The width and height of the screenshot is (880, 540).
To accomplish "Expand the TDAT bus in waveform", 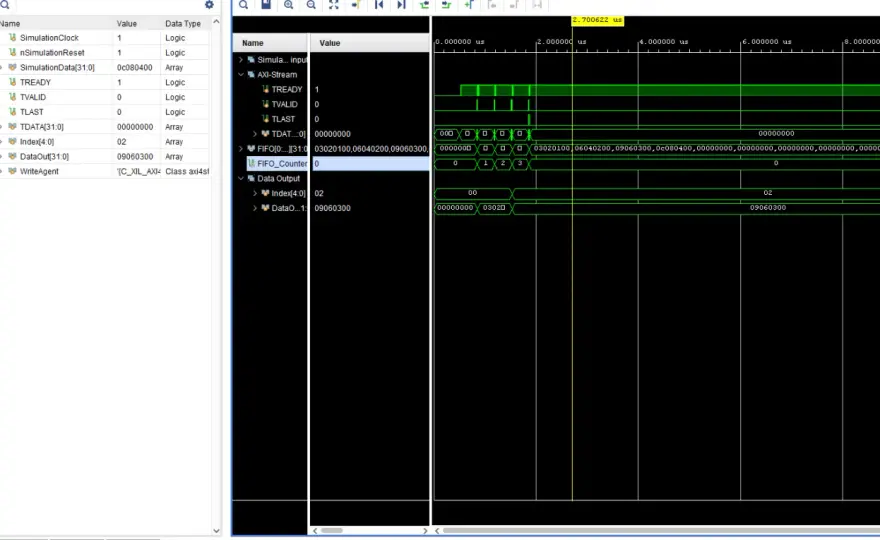I will click(x=255, y=134).
